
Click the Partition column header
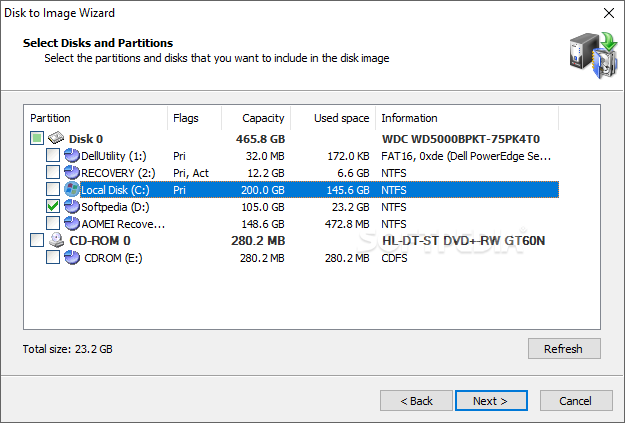[96, 118]
